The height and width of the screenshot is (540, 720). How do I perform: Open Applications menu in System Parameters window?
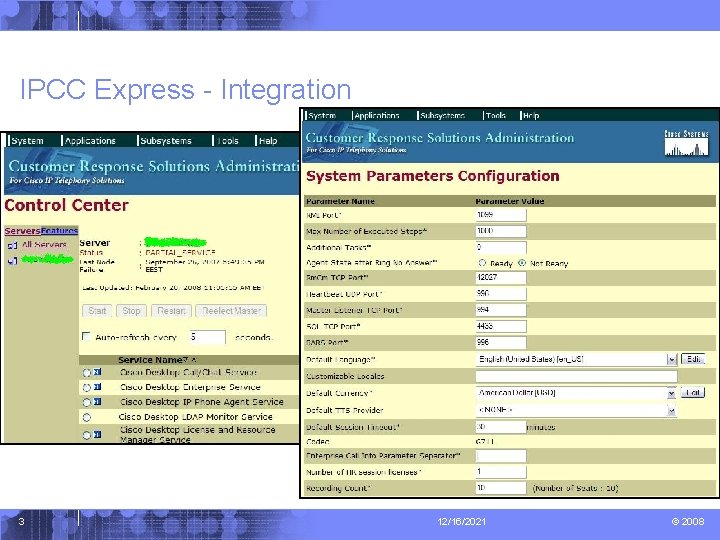tap(377, 115)
